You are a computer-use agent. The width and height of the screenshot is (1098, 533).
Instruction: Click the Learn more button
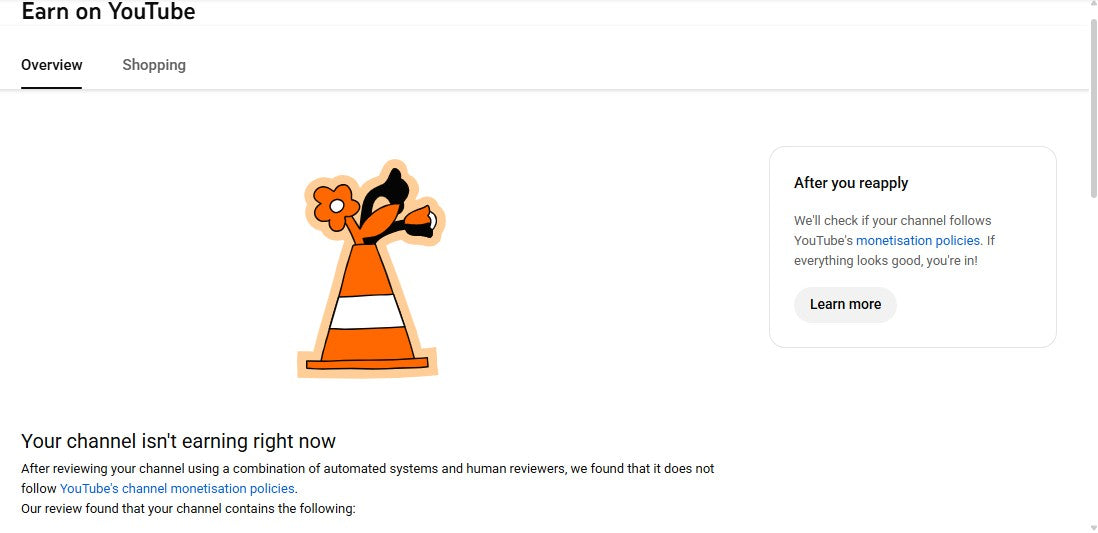[x=845, y=305]
